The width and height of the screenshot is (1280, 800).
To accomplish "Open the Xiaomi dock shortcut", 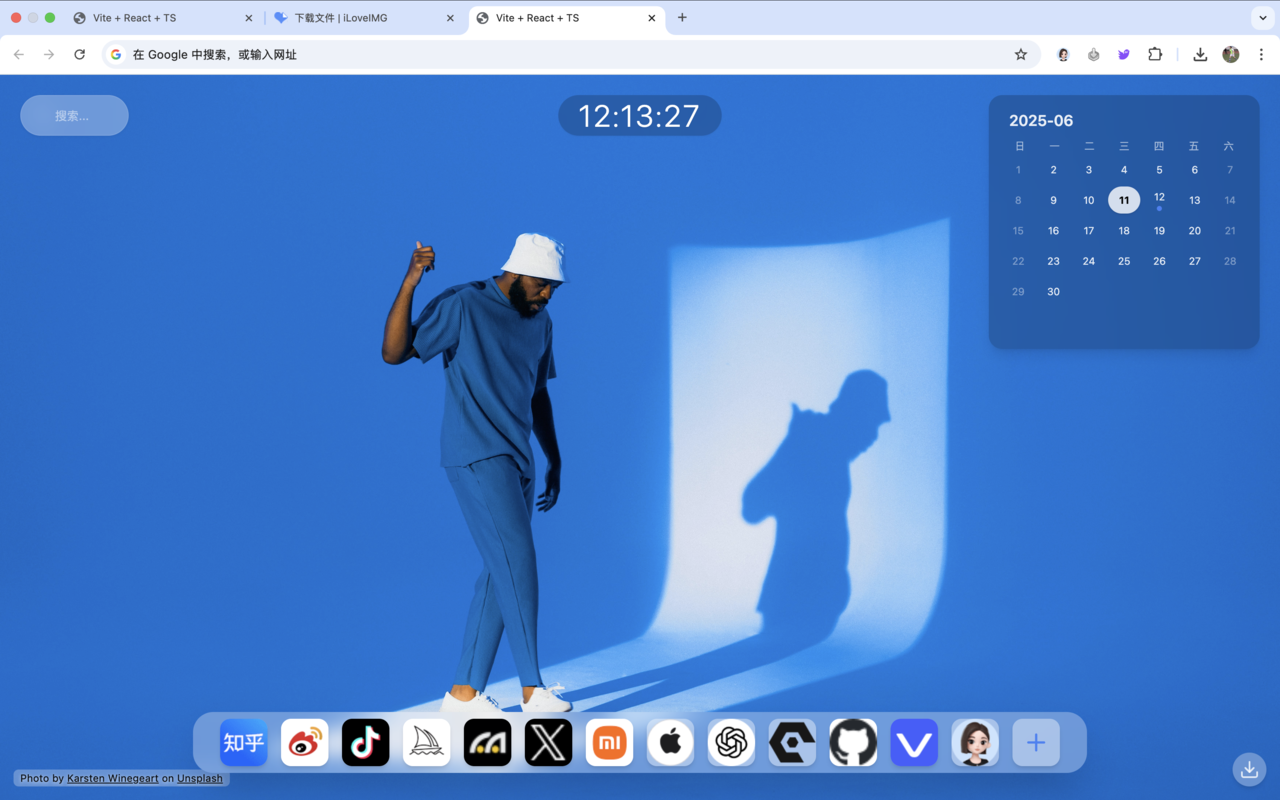I will coord(610,743).
